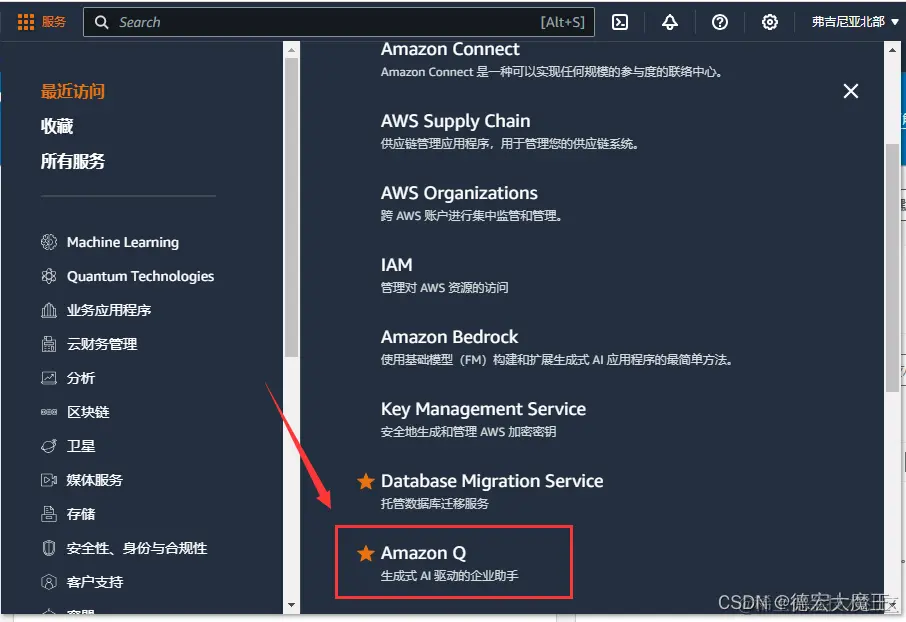This screenshot has height=622, width=906.
Task: Click the 卫星 planet icon
Action: [x=49, y=446]
